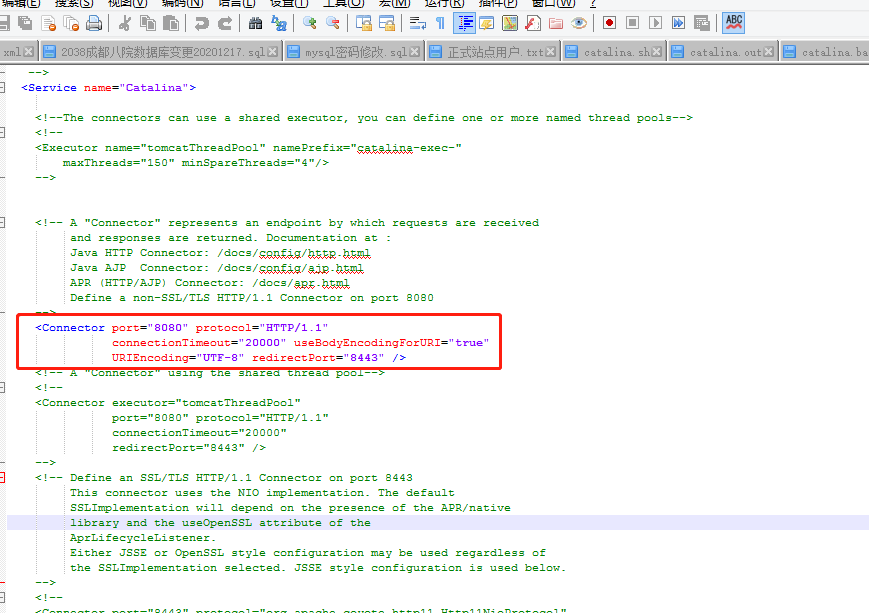The width and height of the screenshot is (869, 613).
Task: Stop macro recording
Action: point(632,23)
